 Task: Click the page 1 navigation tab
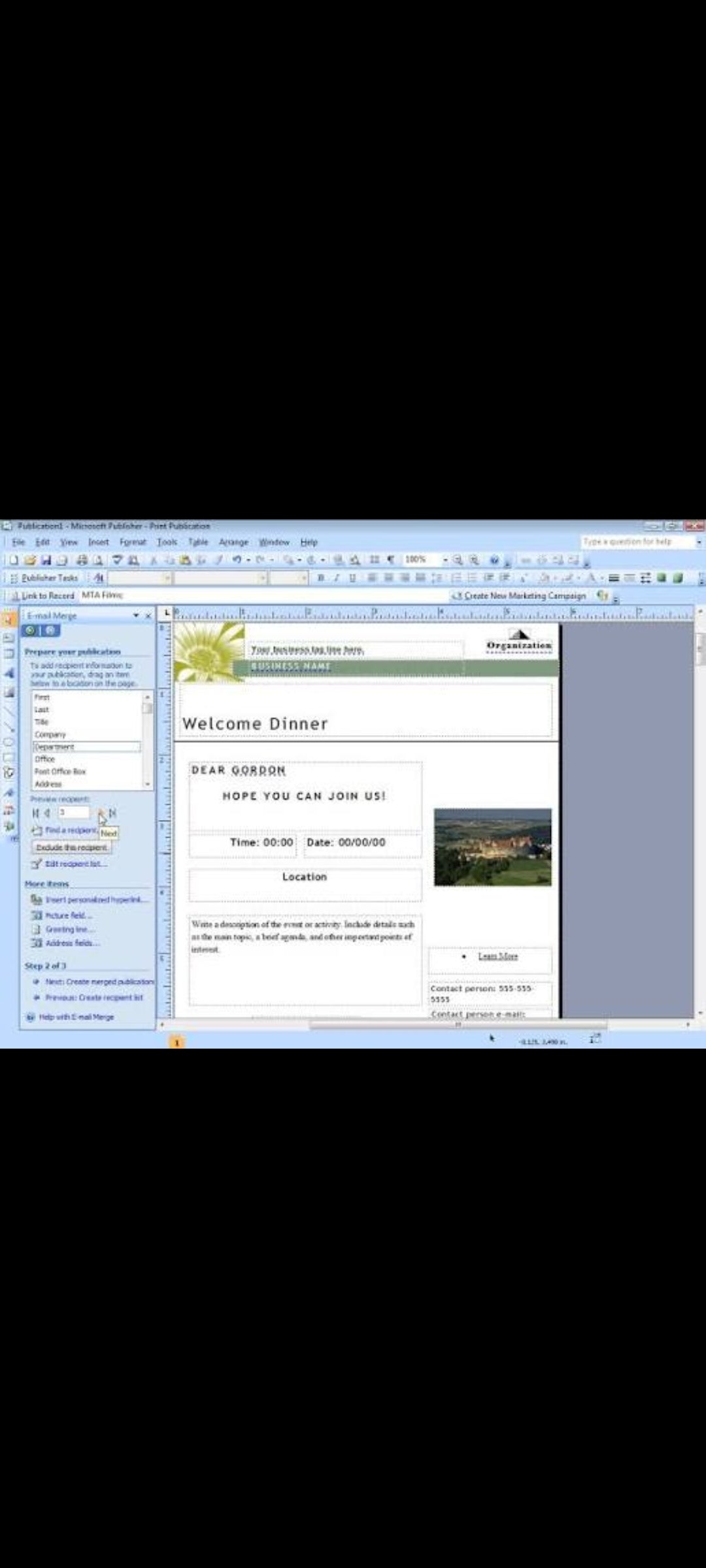pyautogui.click(x=176, y=1043)
